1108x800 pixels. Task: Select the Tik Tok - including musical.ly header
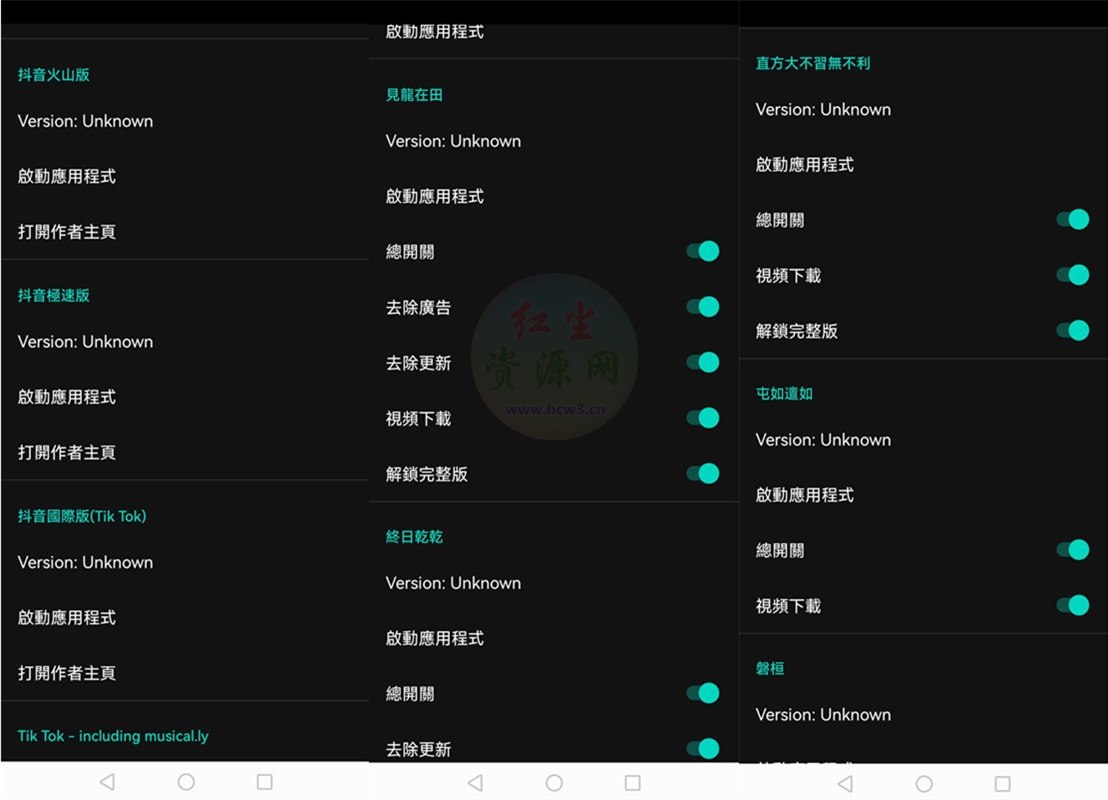(113, 736)
